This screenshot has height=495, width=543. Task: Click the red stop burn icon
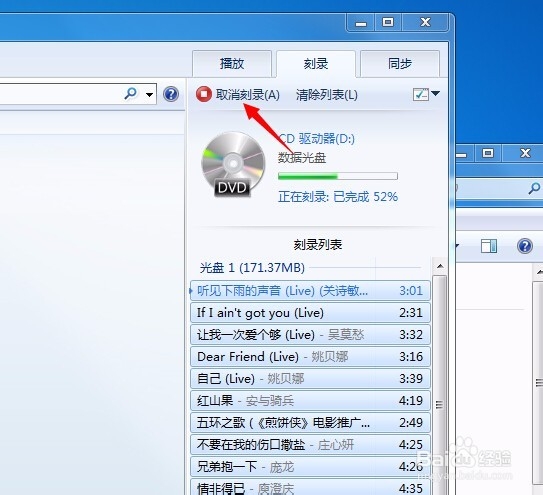(204, 94)
